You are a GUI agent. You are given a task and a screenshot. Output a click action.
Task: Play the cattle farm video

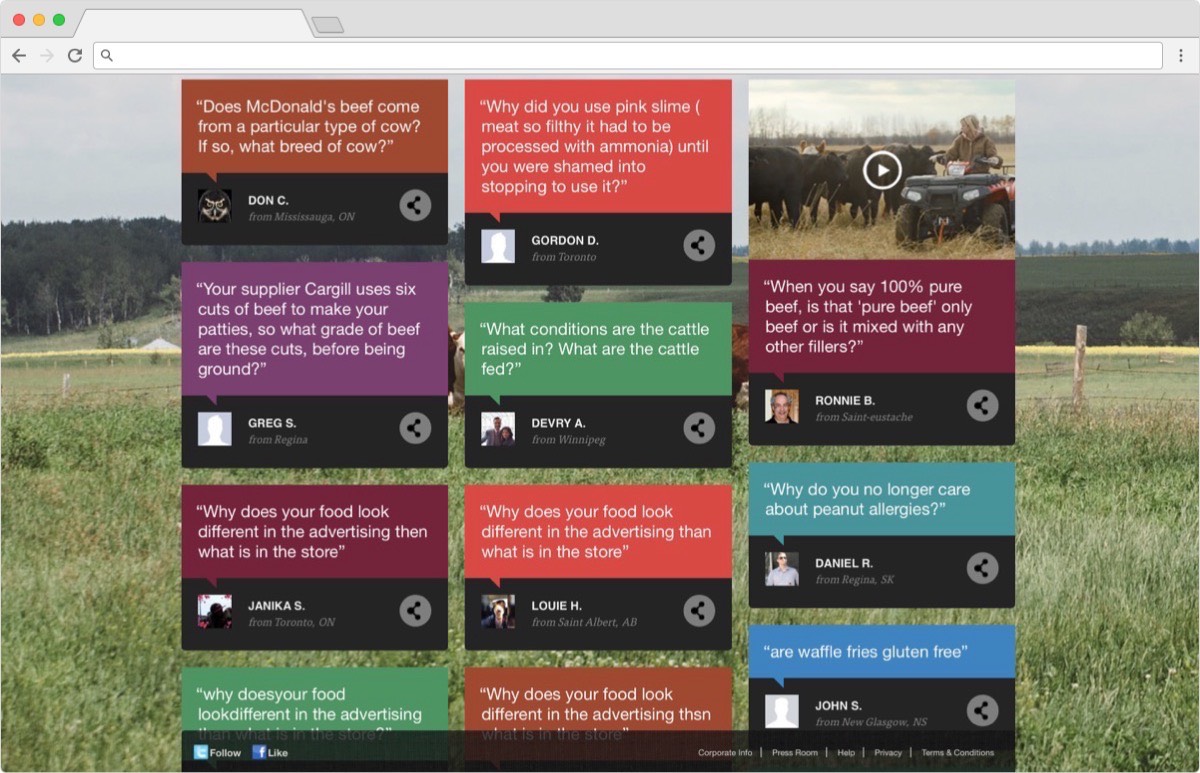(882, 170)
